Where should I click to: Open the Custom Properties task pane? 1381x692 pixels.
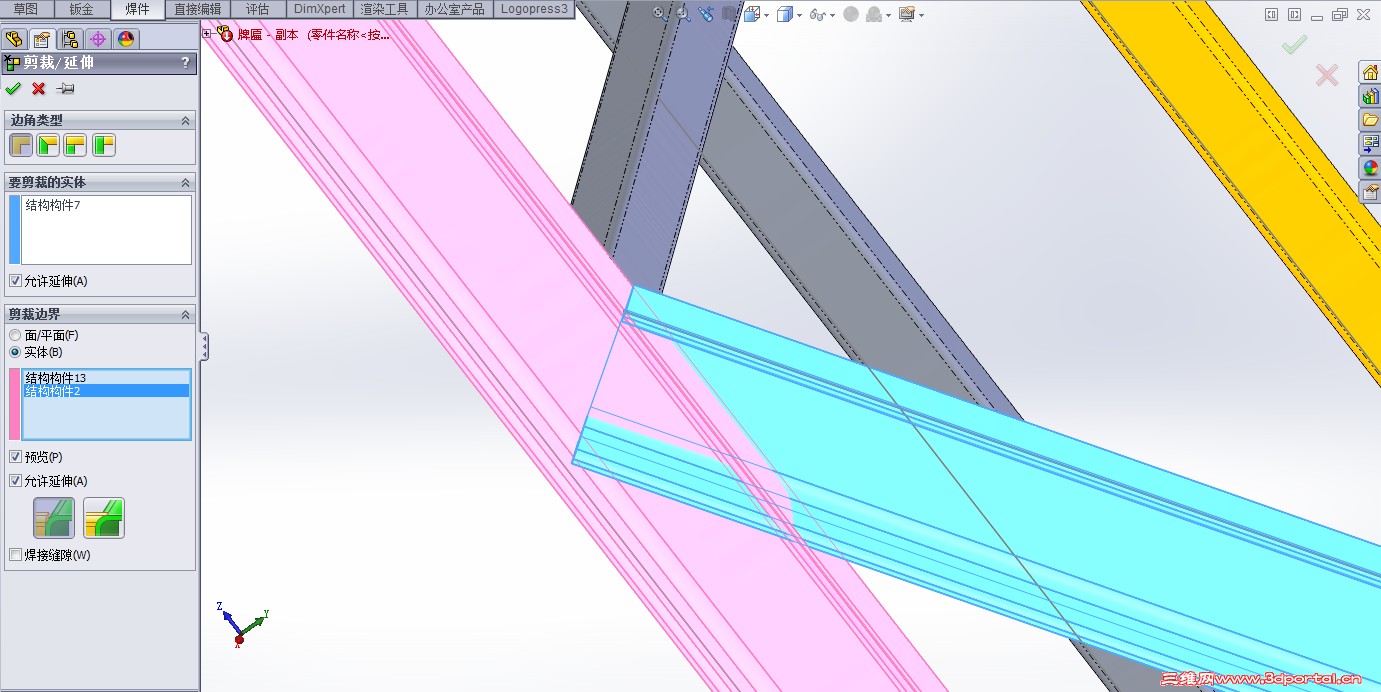coord(1369,192)
